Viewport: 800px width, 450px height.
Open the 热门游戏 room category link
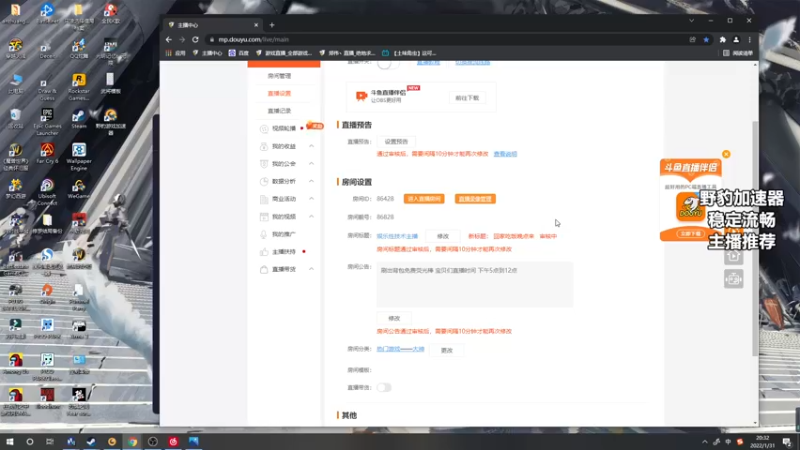[401, 349]
